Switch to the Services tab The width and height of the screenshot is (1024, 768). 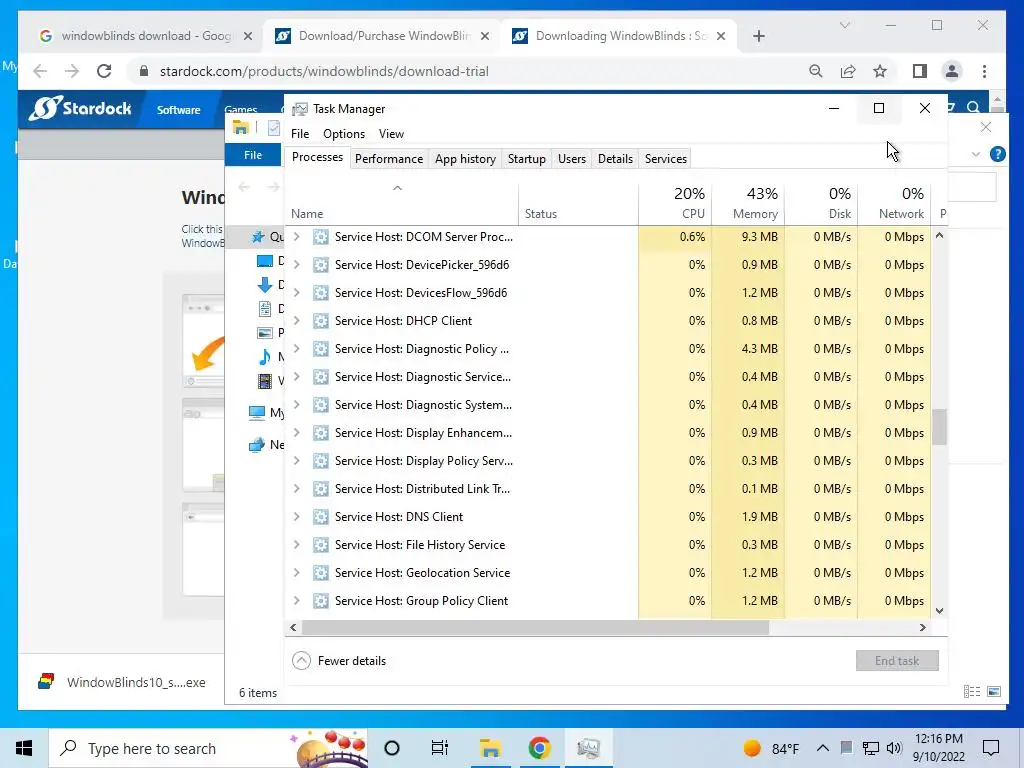coord(665,159)
